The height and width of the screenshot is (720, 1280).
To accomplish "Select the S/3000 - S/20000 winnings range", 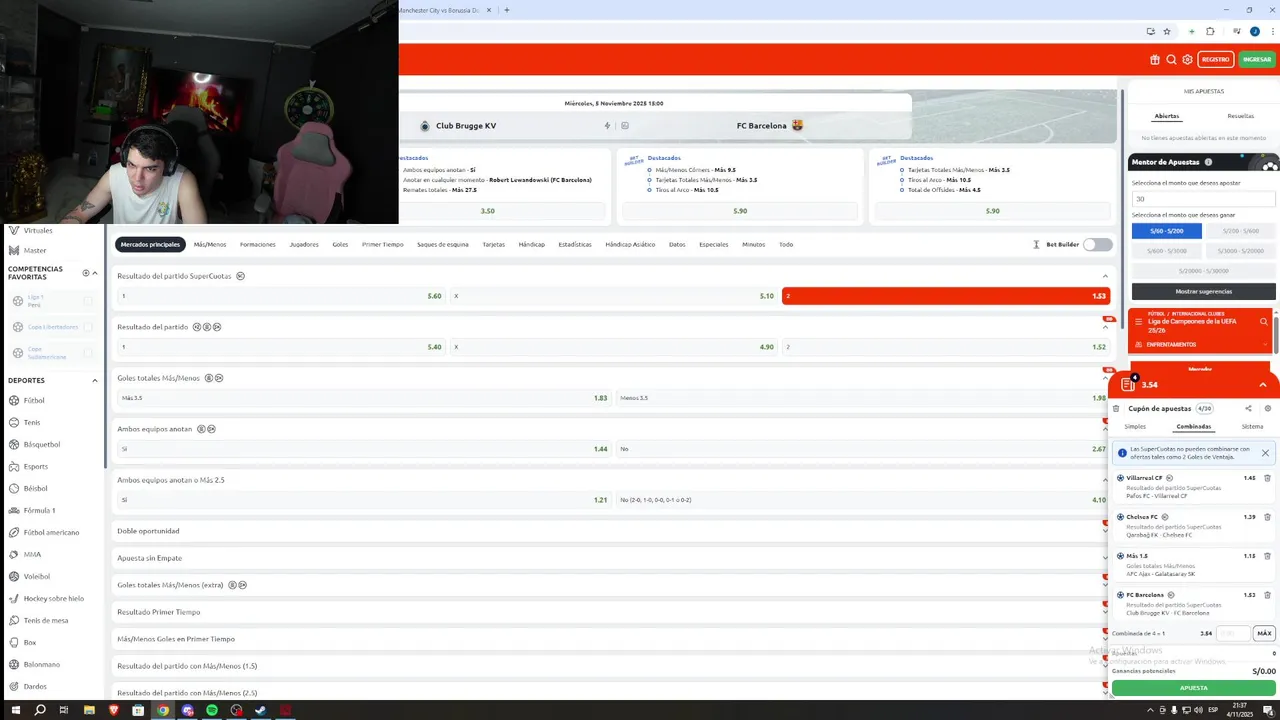I will [1240, 251].
